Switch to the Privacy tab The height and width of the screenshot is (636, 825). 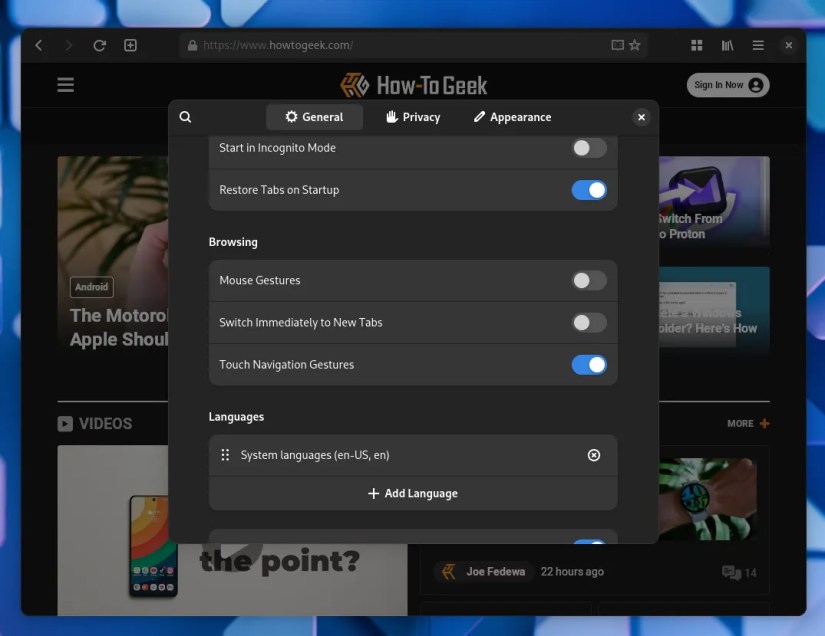[413, 117]
